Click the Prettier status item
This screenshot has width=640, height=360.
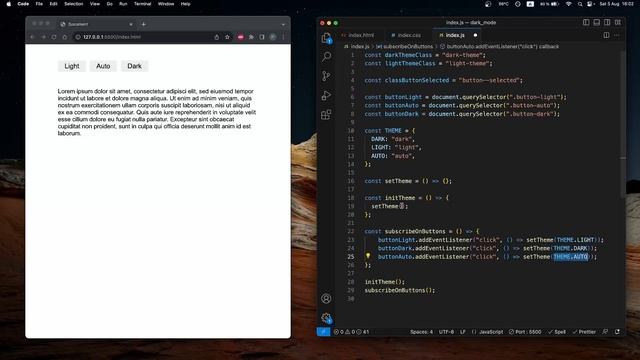[584, 332]
